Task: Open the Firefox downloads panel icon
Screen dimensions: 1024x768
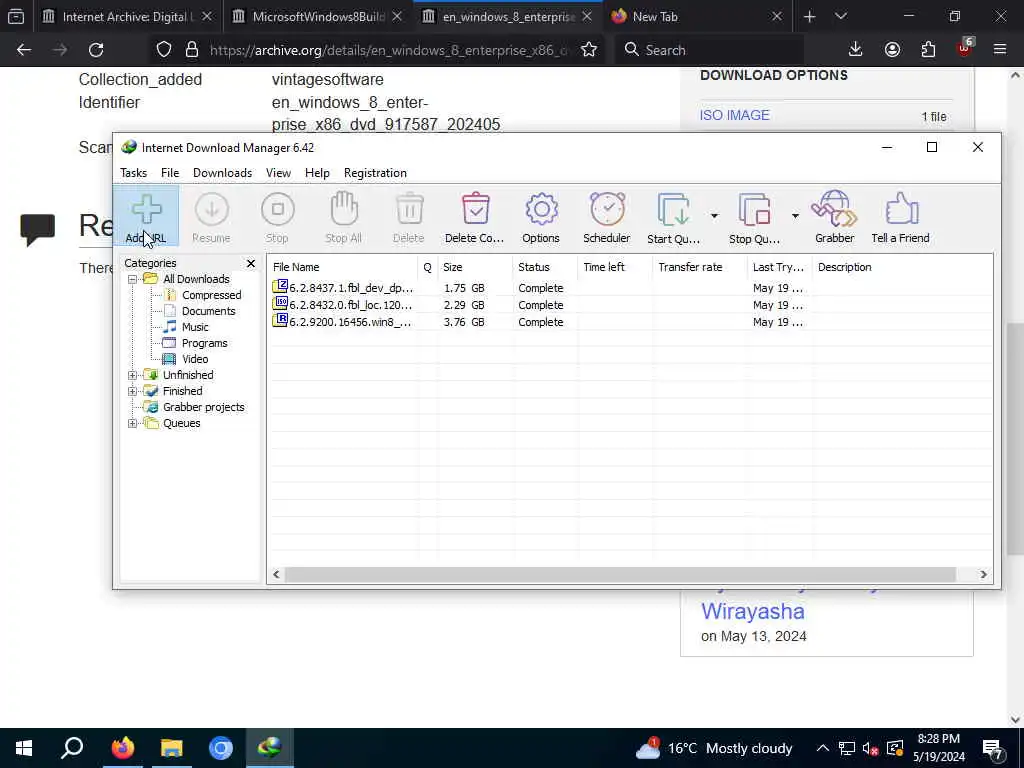Action: pos(856,50)
